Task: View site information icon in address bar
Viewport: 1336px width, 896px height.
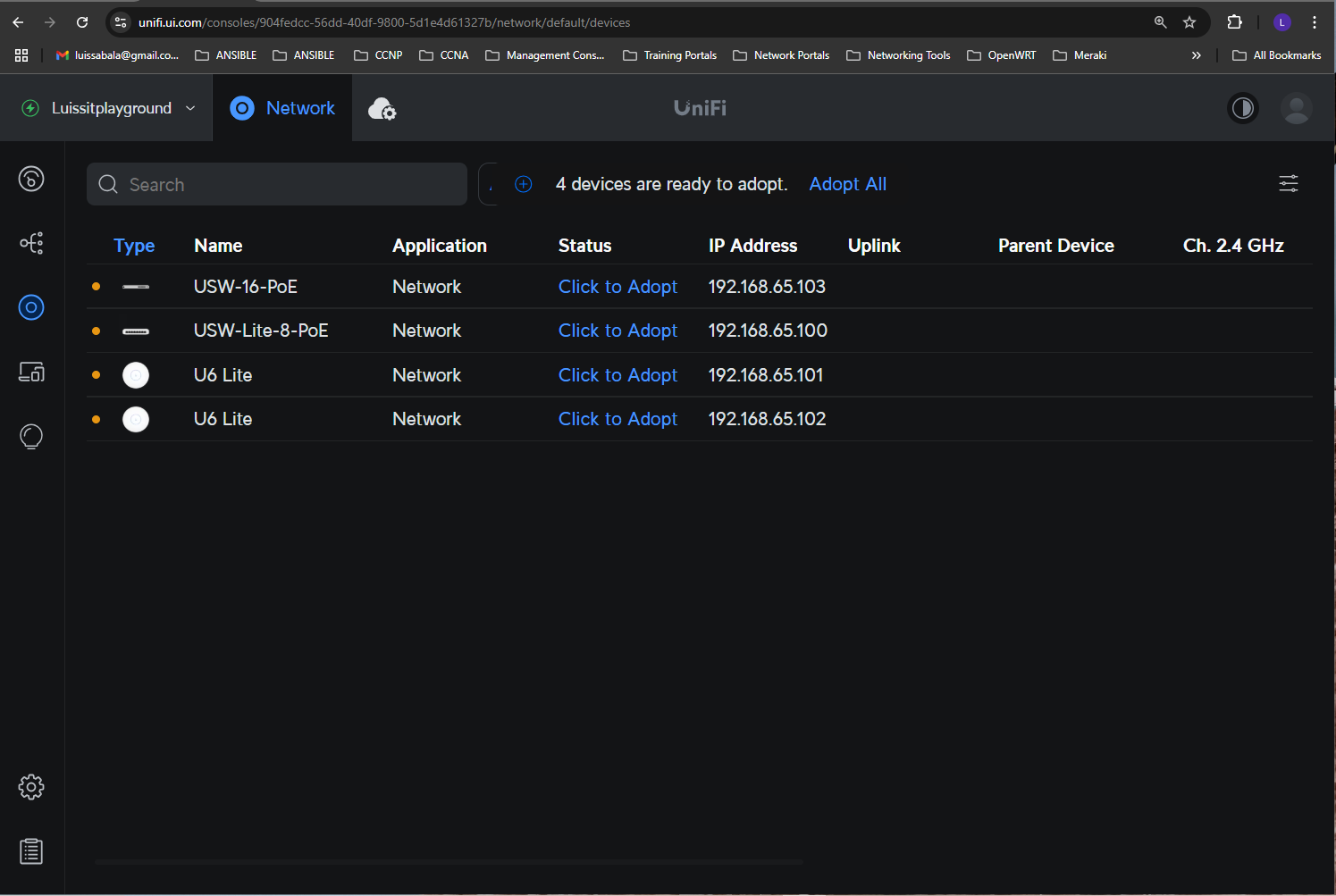Action: (x=121, y=22)
